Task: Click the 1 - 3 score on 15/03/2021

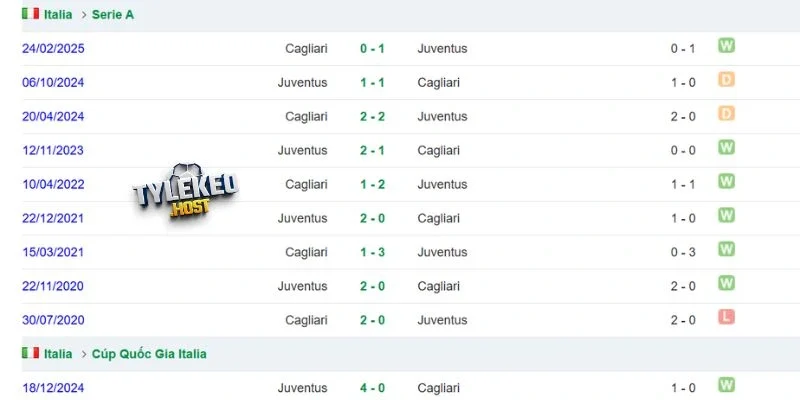Action: pos(372,253)
